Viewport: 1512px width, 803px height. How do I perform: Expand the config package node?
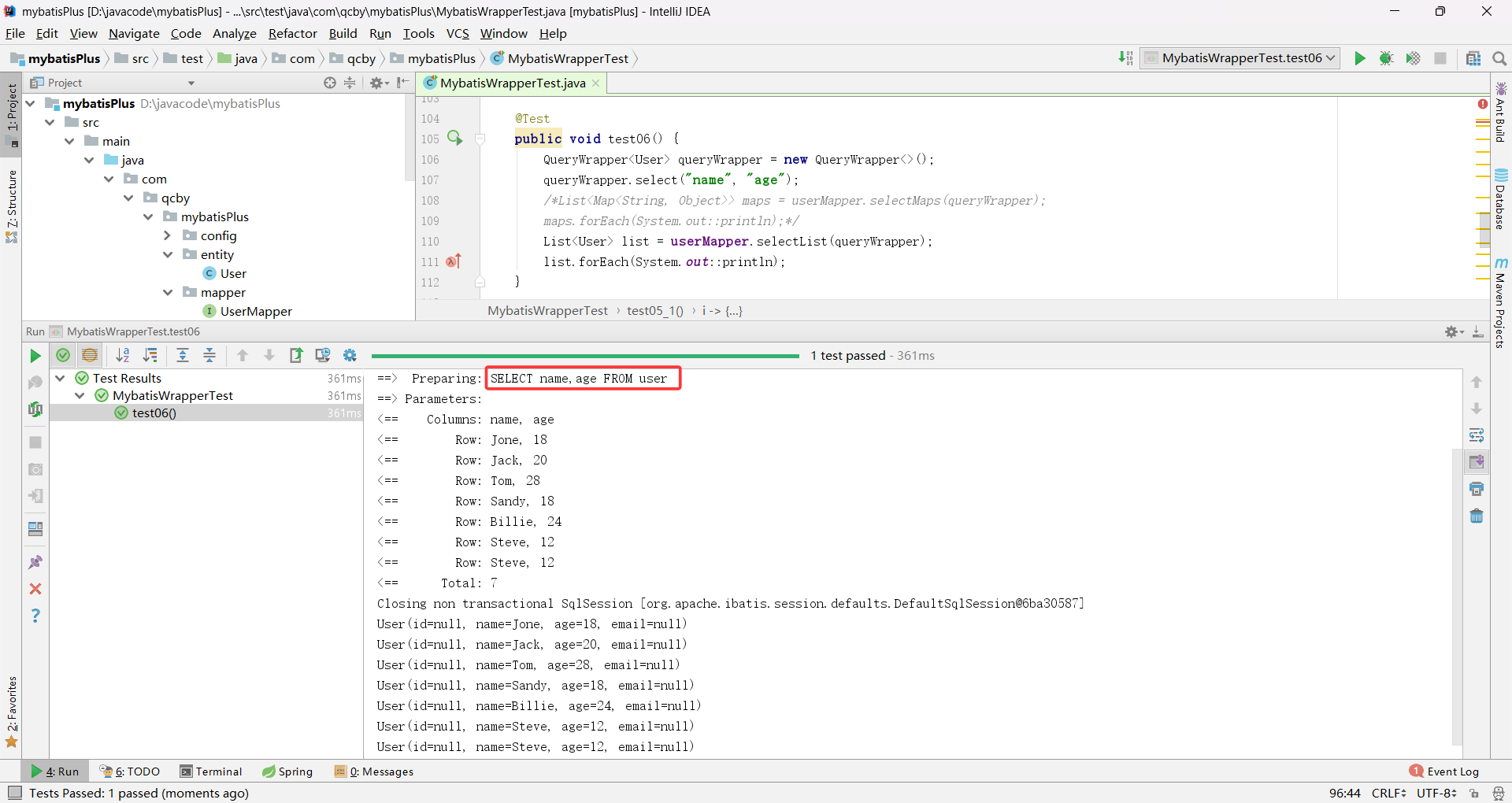coord(167,235)
